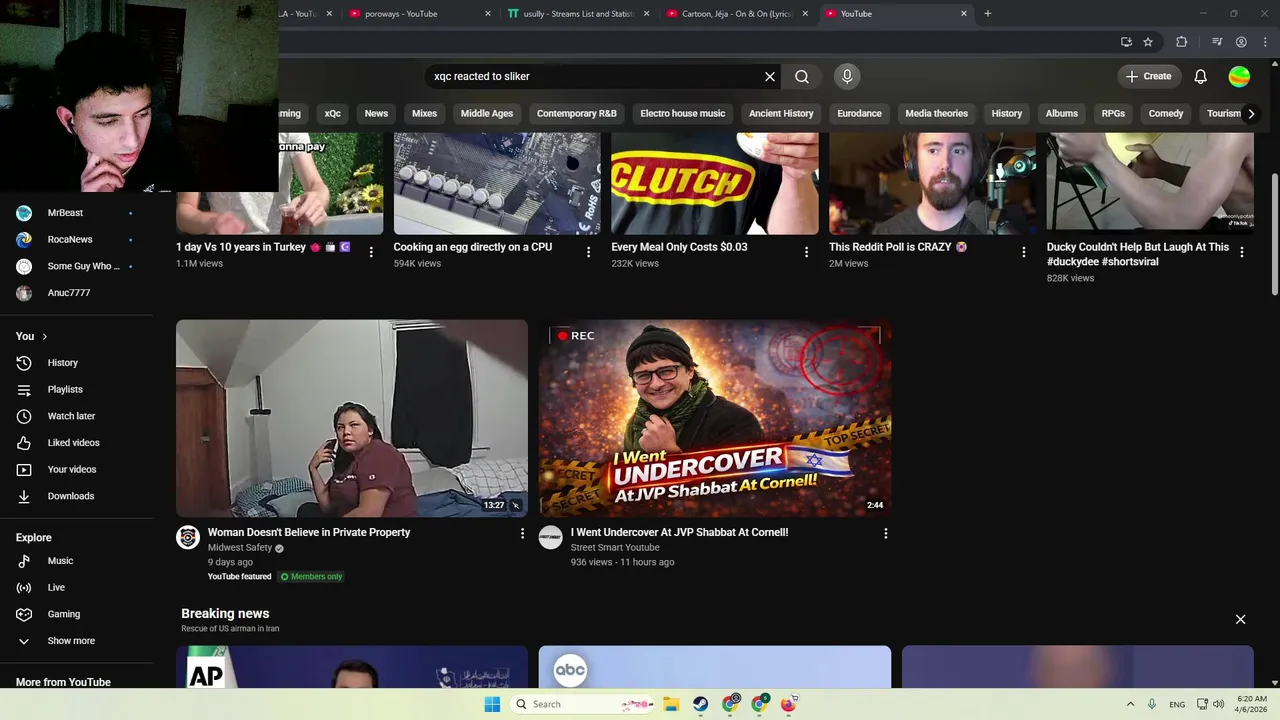
Task: Open 'Woman Doesn't Believe in Private Property' title
Action: point(309,533)
